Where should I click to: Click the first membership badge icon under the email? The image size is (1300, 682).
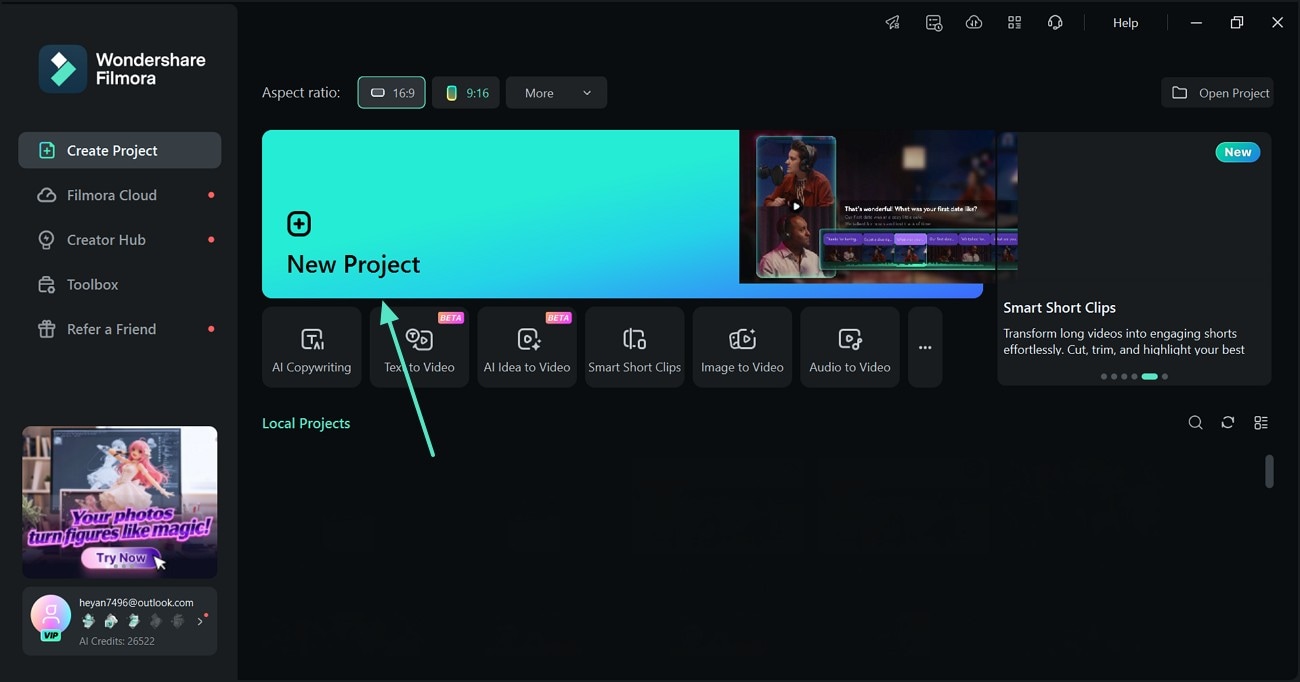[x=88, y=621]
